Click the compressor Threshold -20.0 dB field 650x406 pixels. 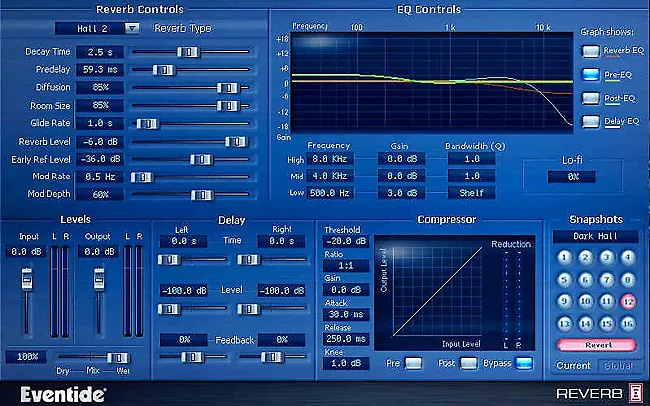tap(346, 241)
